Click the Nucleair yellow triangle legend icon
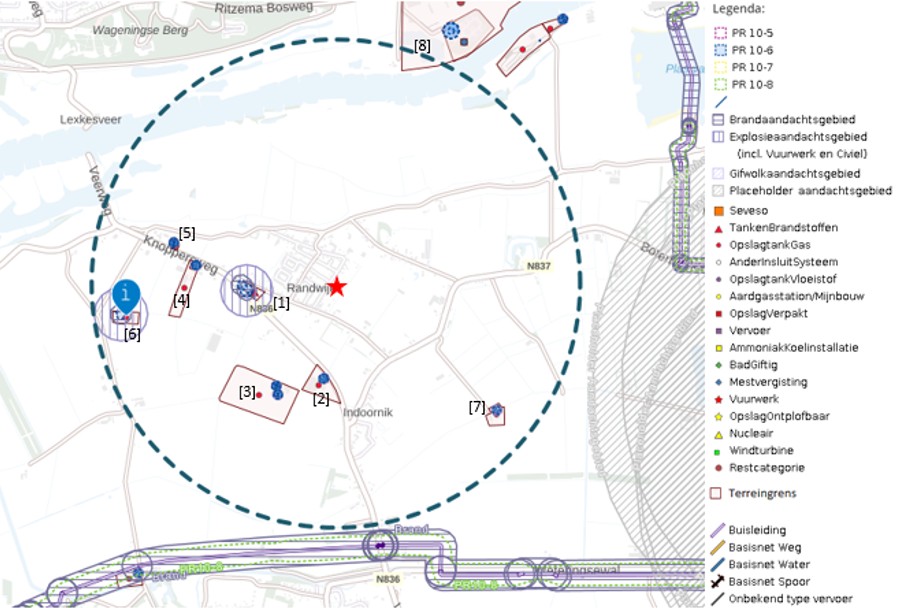Screen dimensions: 901x608 pyautogui.click(x=718, y=434)
